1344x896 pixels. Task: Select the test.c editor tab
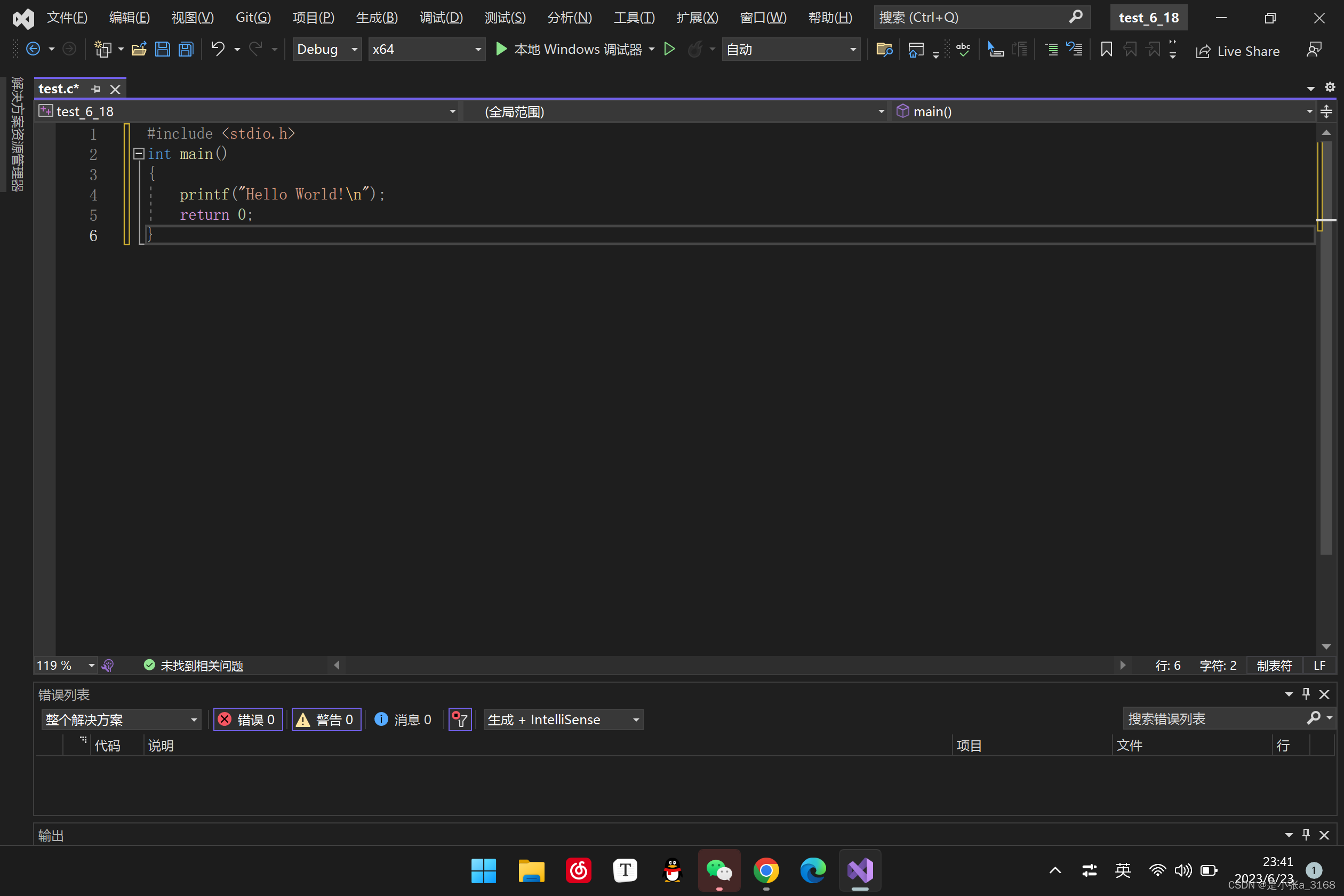pyautogui.click(x=58, y=89)
